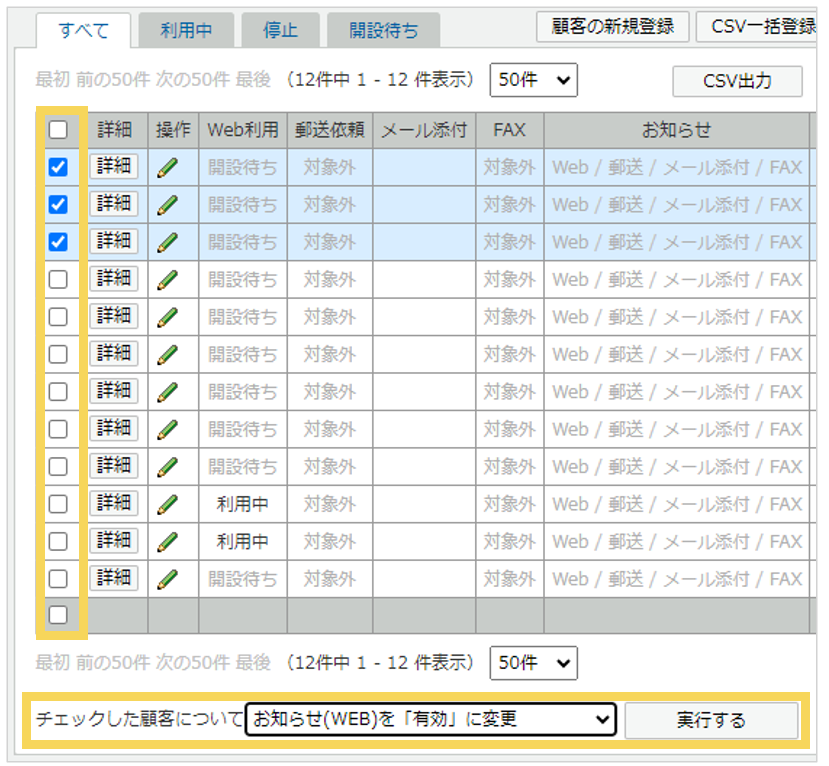Click pencil icon in the last customer row
Image resolution: width=829 pixels, height=766 pixels.
coord(168,579)
